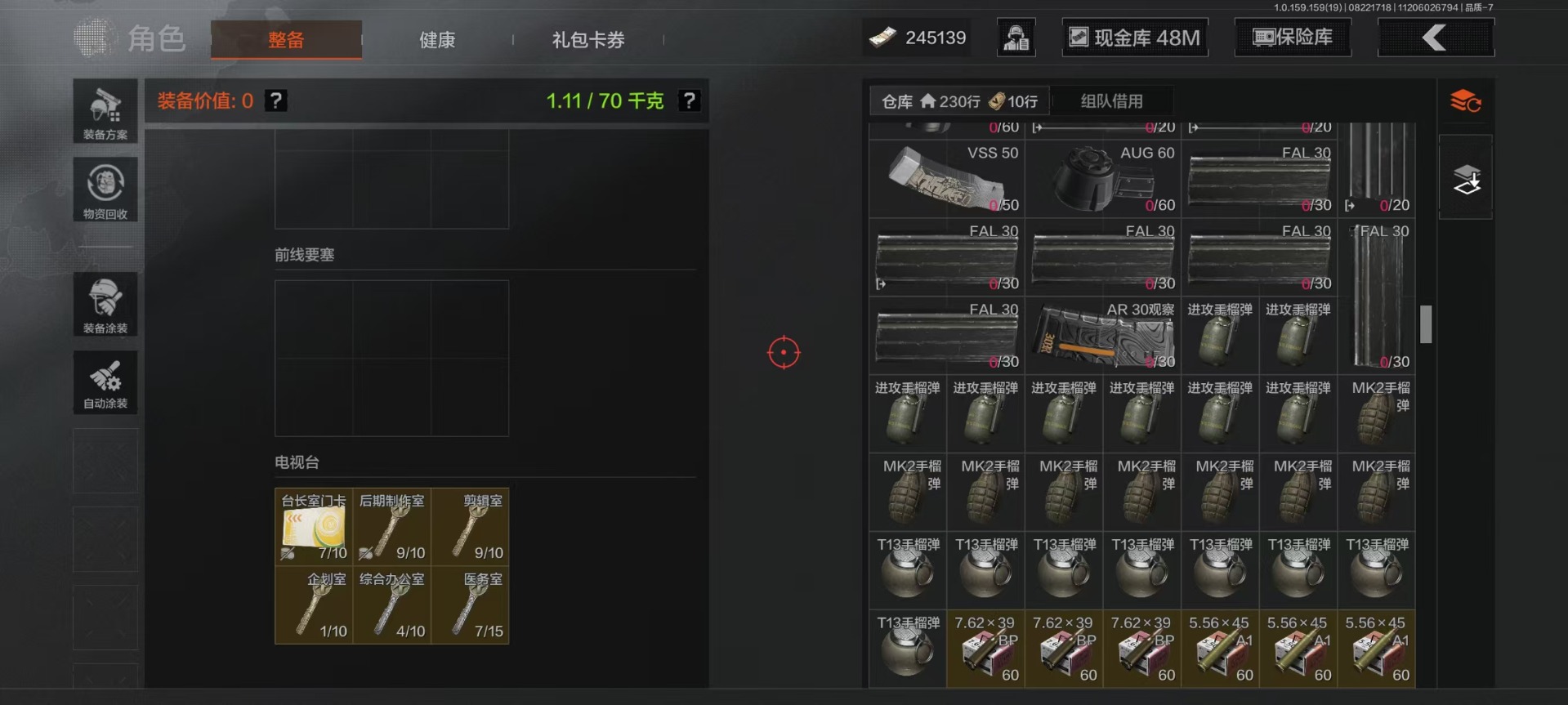Click the orange stack sort icon

1466,101
